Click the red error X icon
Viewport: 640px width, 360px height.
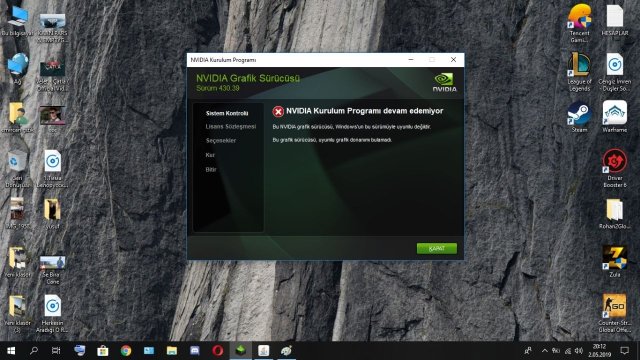(278, 111)
